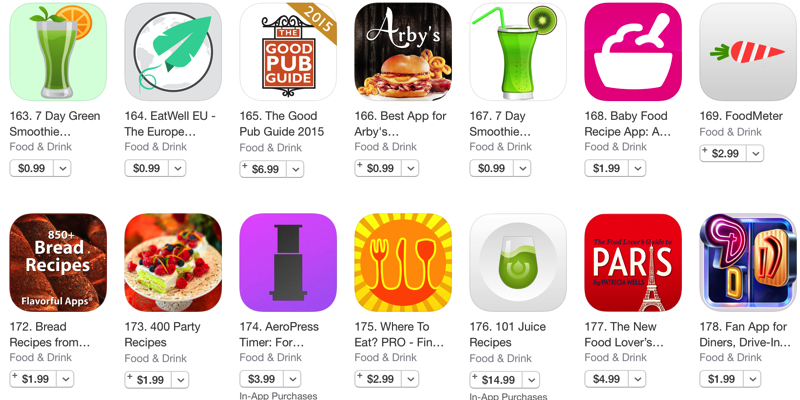Screen dimensions: 800x400
Task: Select the EatWell EU leaf globe icon
Action: tap(173, 52)
